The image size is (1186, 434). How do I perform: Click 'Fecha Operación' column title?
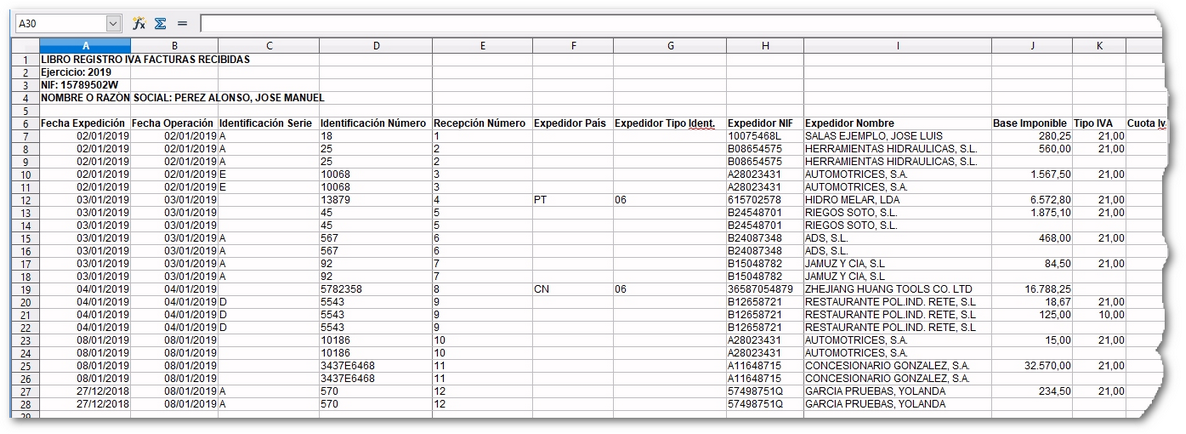174,123
